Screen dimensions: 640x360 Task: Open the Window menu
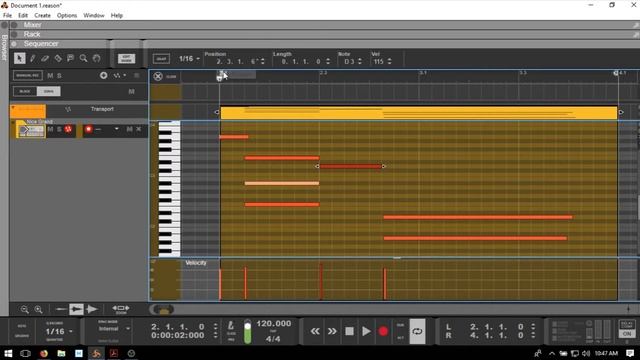[x=94, y=16]
